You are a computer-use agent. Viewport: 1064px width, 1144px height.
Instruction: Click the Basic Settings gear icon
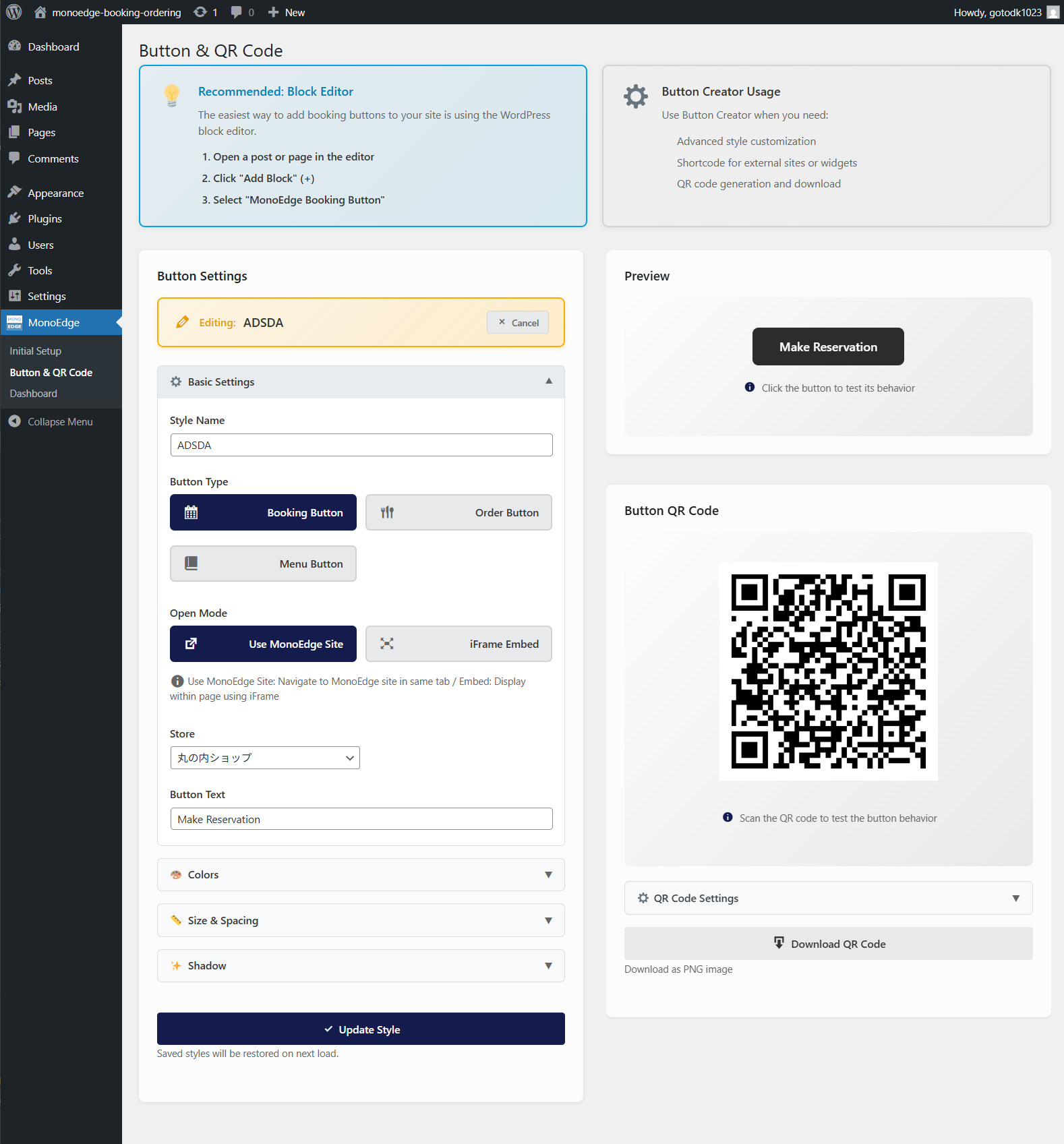[x=176, y=382]
